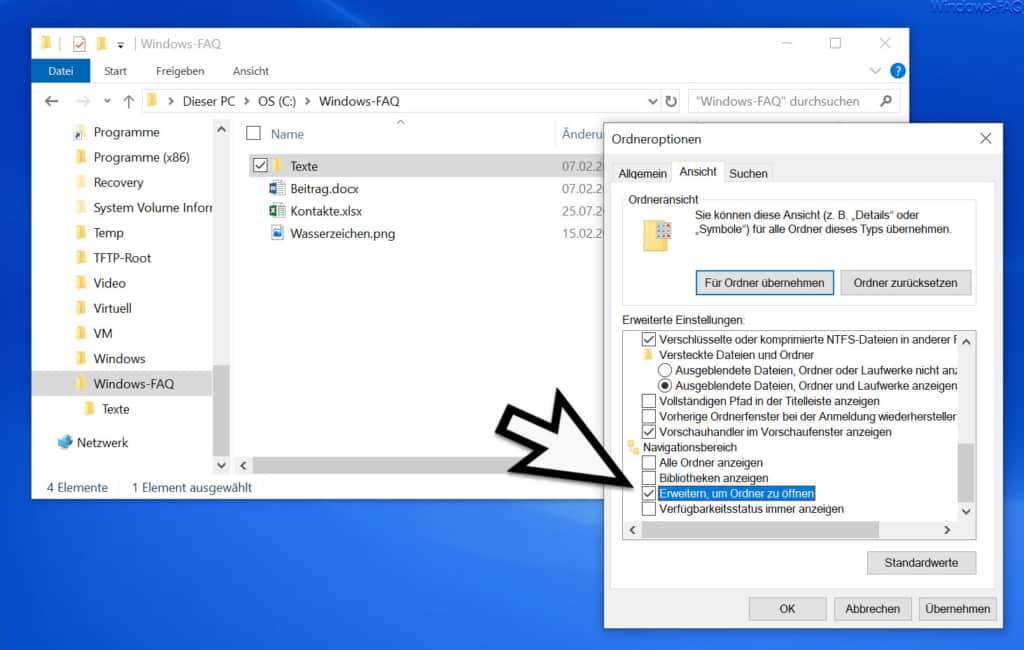Select the Kontakte.xlsx Excel file icon
This screenshot has height=650, width=1024.
click(277, 210)
